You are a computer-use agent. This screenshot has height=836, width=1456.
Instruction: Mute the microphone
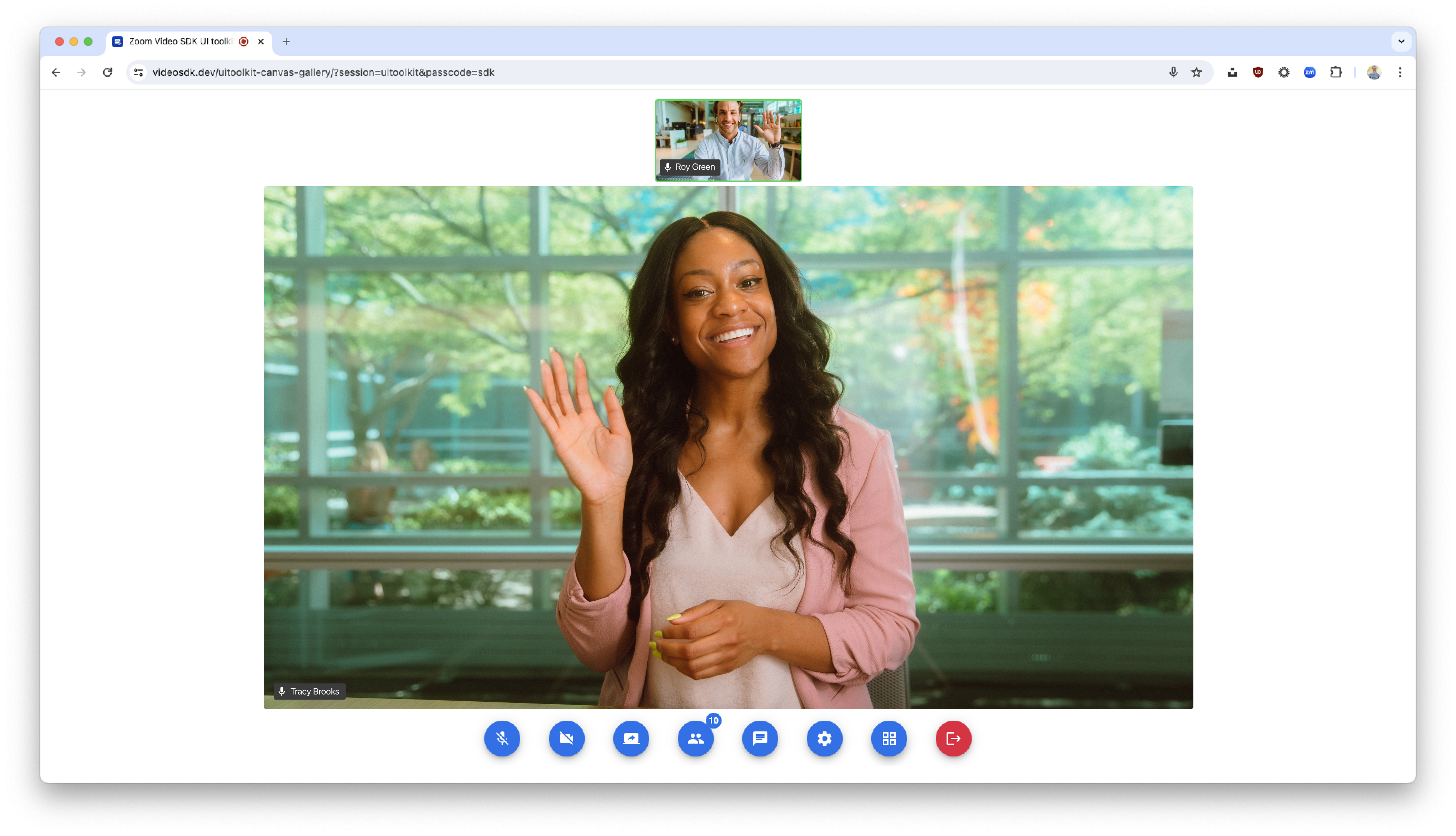[502, 739]
